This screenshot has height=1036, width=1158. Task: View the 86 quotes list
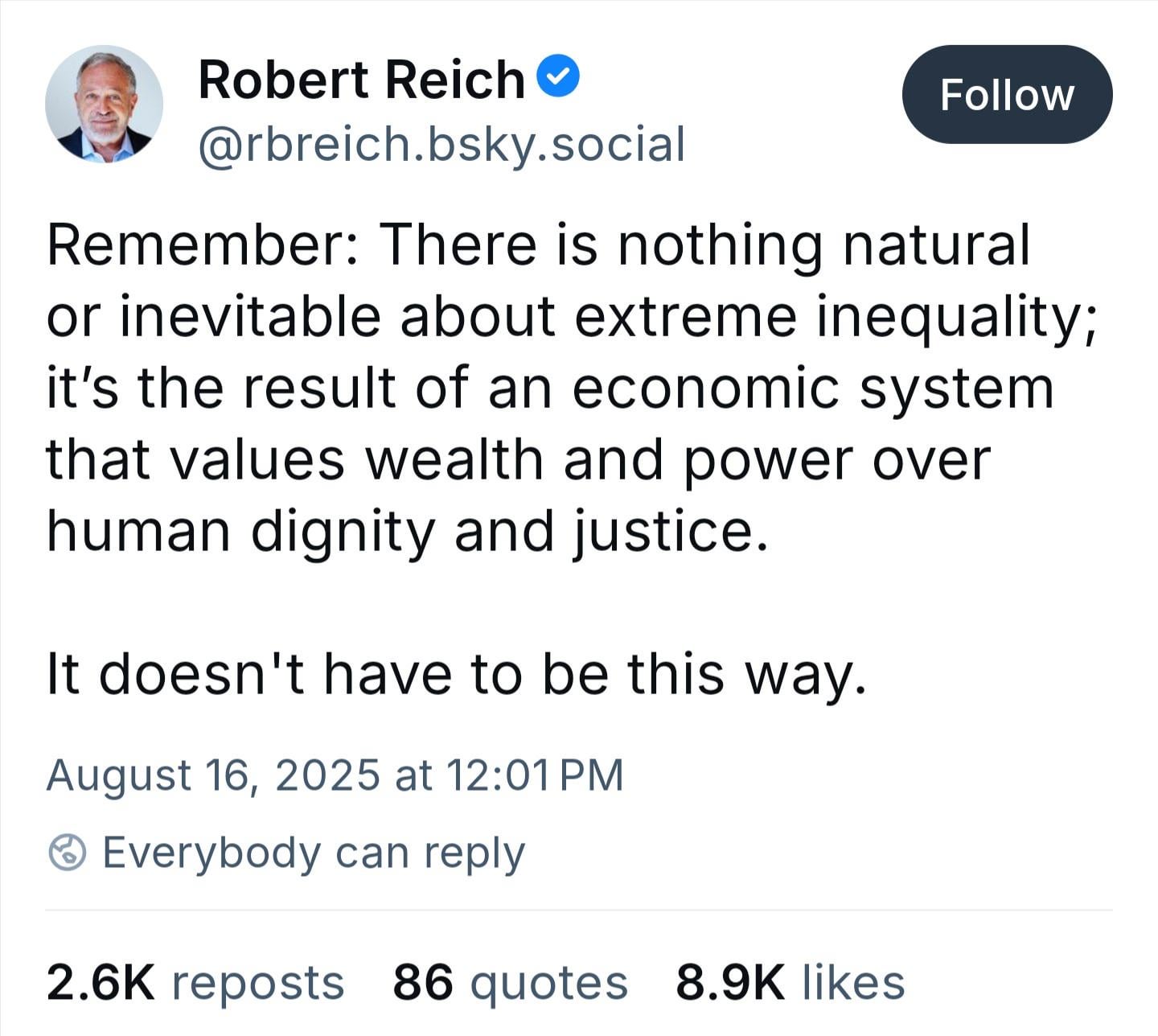[x=510, y=983]
